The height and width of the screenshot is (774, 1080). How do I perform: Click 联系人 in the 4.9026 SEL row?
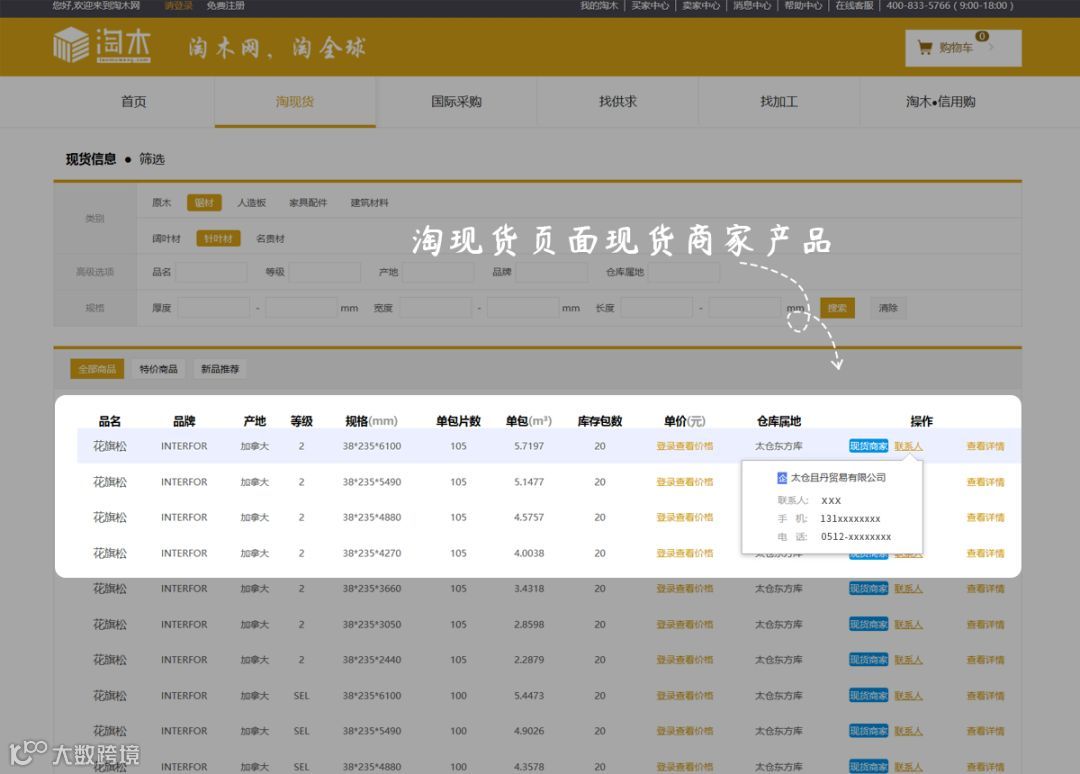pyautogui.click(x=908, y=731)
